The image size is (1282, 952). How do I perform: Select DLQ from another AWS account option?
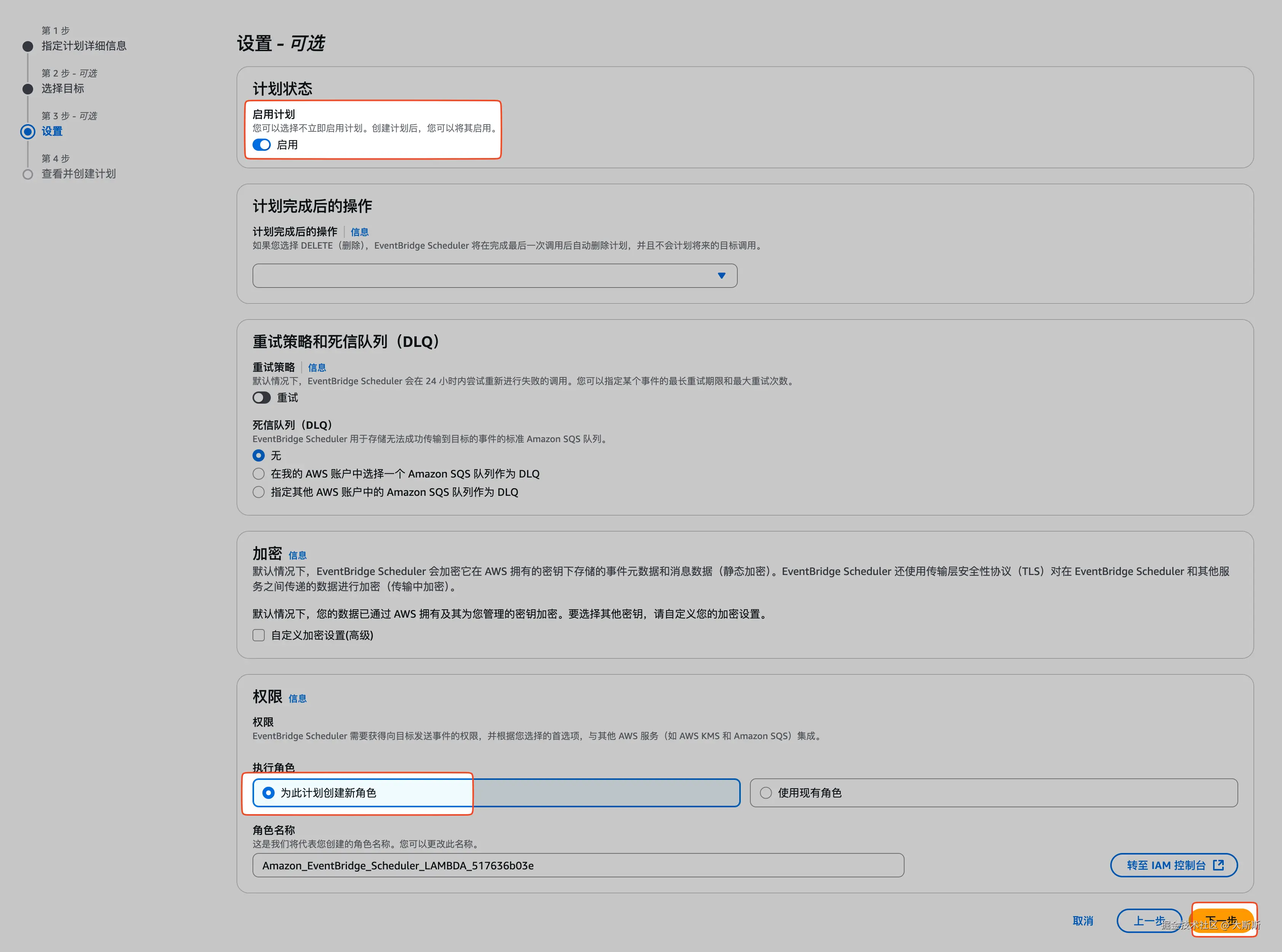259,492
